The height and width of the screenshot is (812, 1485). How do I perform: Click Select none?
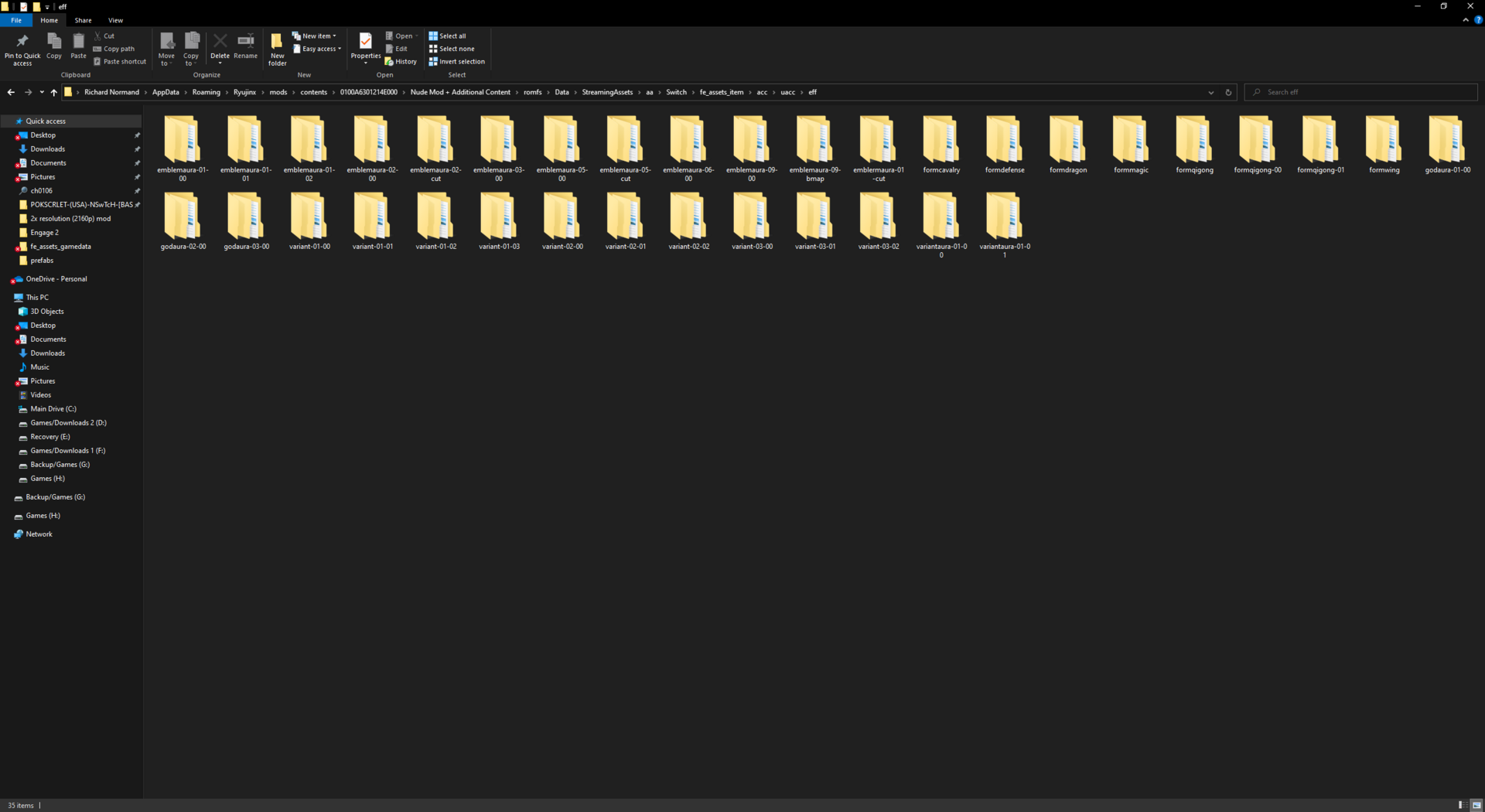coord(452,49)
